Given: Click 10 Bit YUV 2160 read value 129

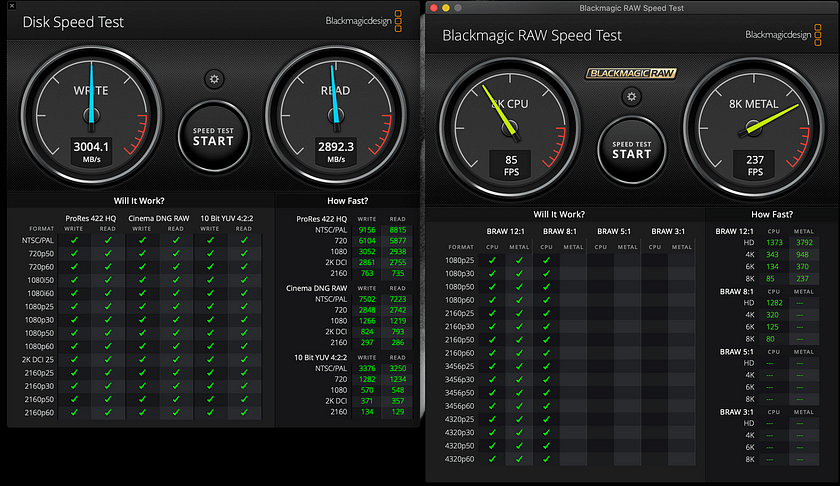Looking at the screenshot, I should coord(398,412).
